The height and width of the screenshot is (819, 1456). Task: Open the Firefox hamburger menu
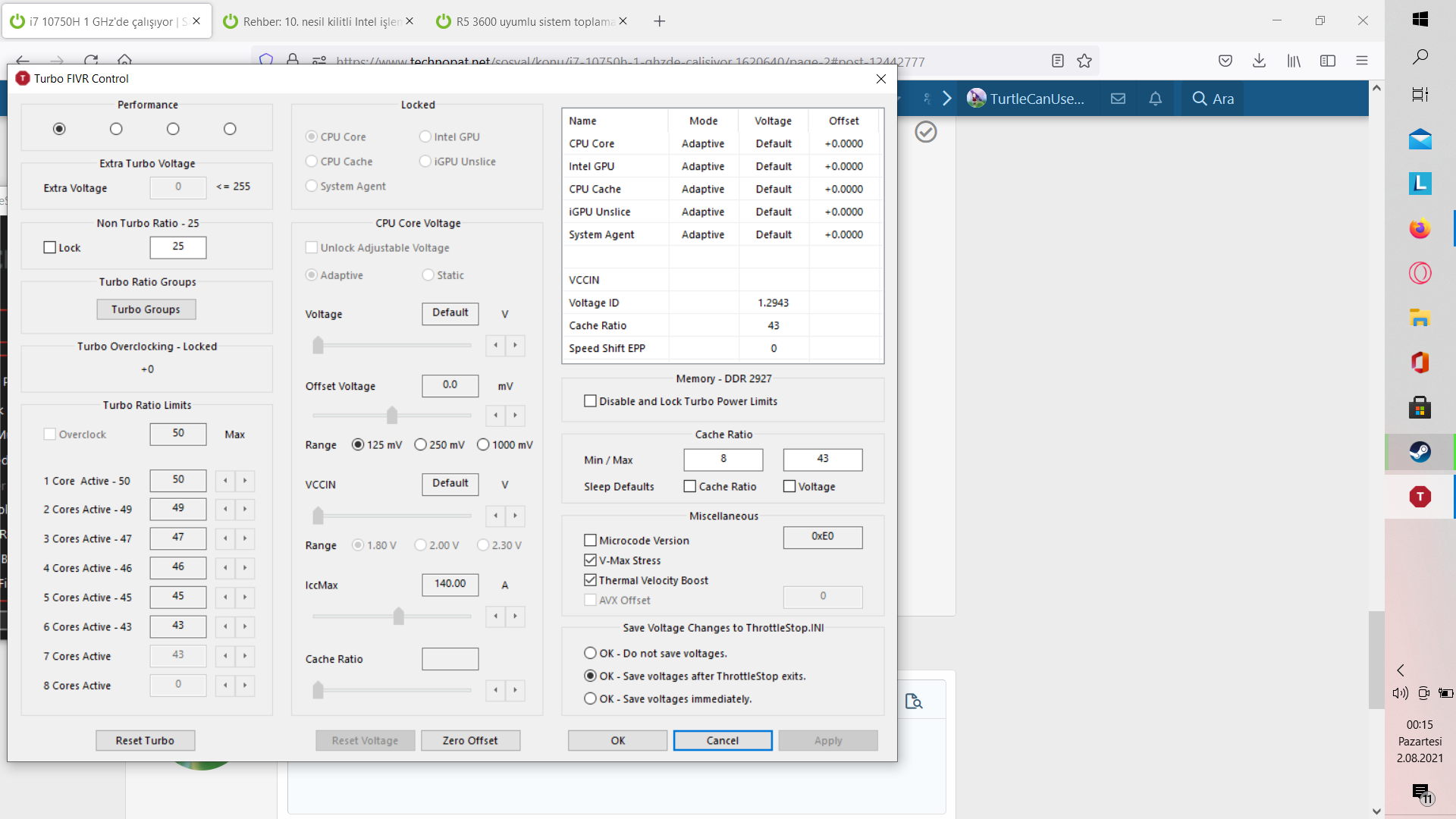1362,61
